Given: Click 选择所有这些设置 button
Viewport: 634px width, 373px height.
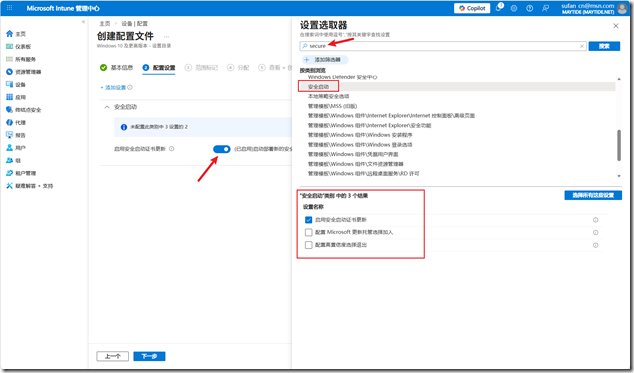Looking at the screenshot, I should click(x=593, y=195).
